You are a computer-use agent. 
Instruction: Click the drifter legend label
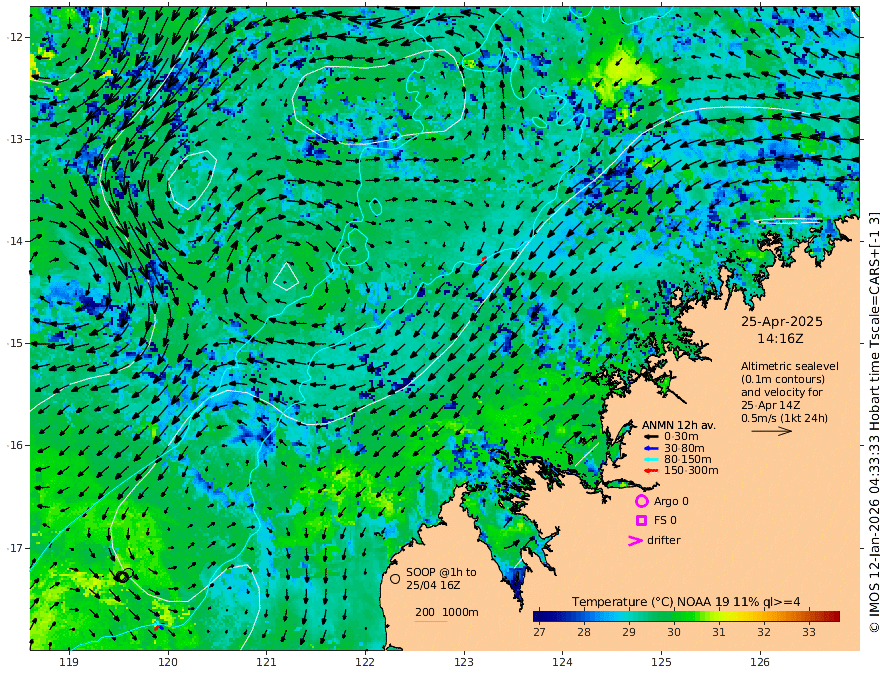(664, 540)
